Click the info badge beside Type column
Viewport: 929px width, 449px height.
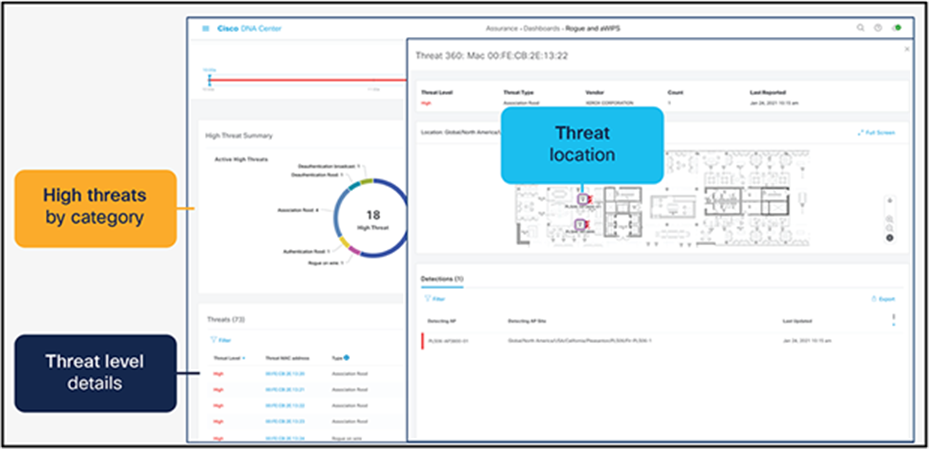click(346, 358)
